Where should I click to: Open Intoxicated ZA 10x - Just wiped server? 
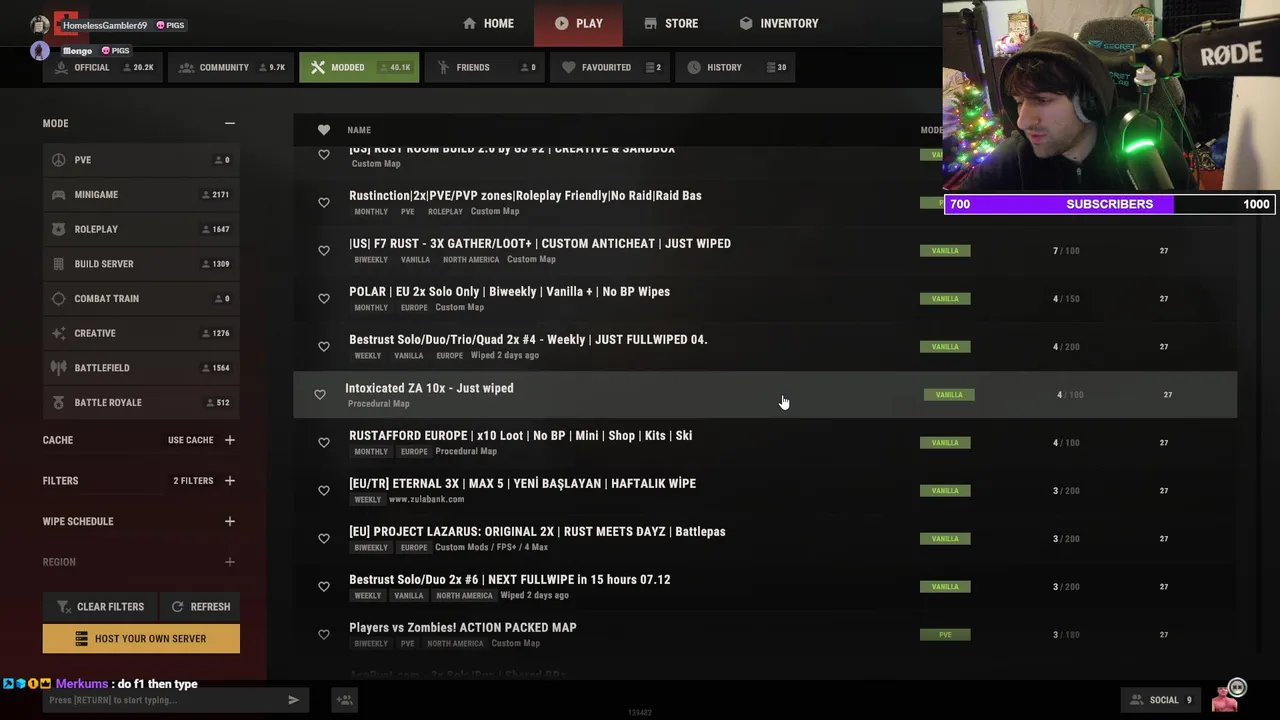coord(765,394)
